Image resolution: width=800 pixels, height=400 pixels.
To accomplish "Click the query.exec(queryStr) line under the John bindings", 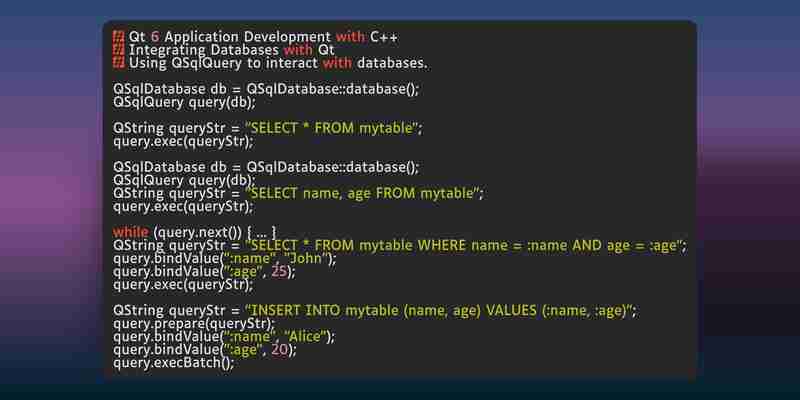I will (x=183, y=285).
